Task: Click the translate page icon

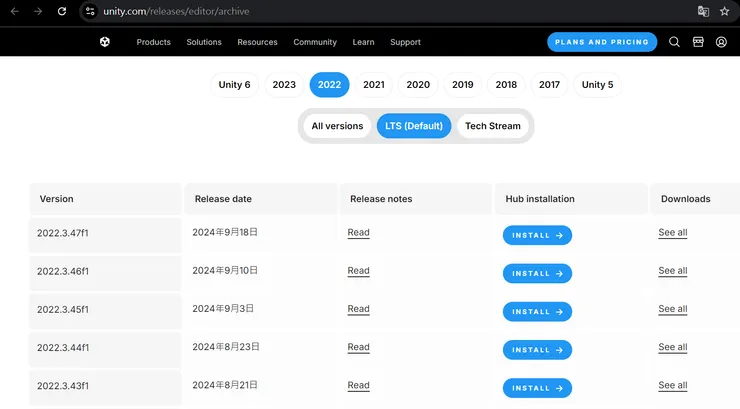Action: (703, 11)
